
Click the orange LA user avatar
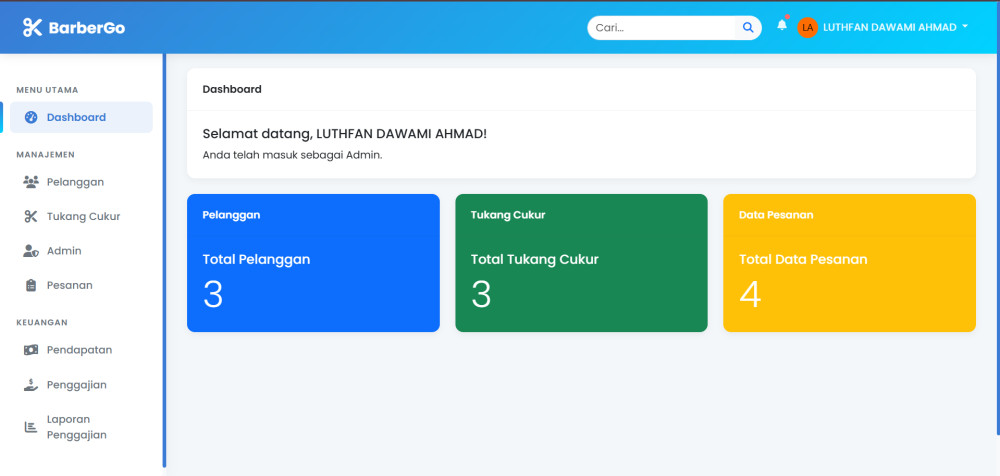(x=808, y=27)
